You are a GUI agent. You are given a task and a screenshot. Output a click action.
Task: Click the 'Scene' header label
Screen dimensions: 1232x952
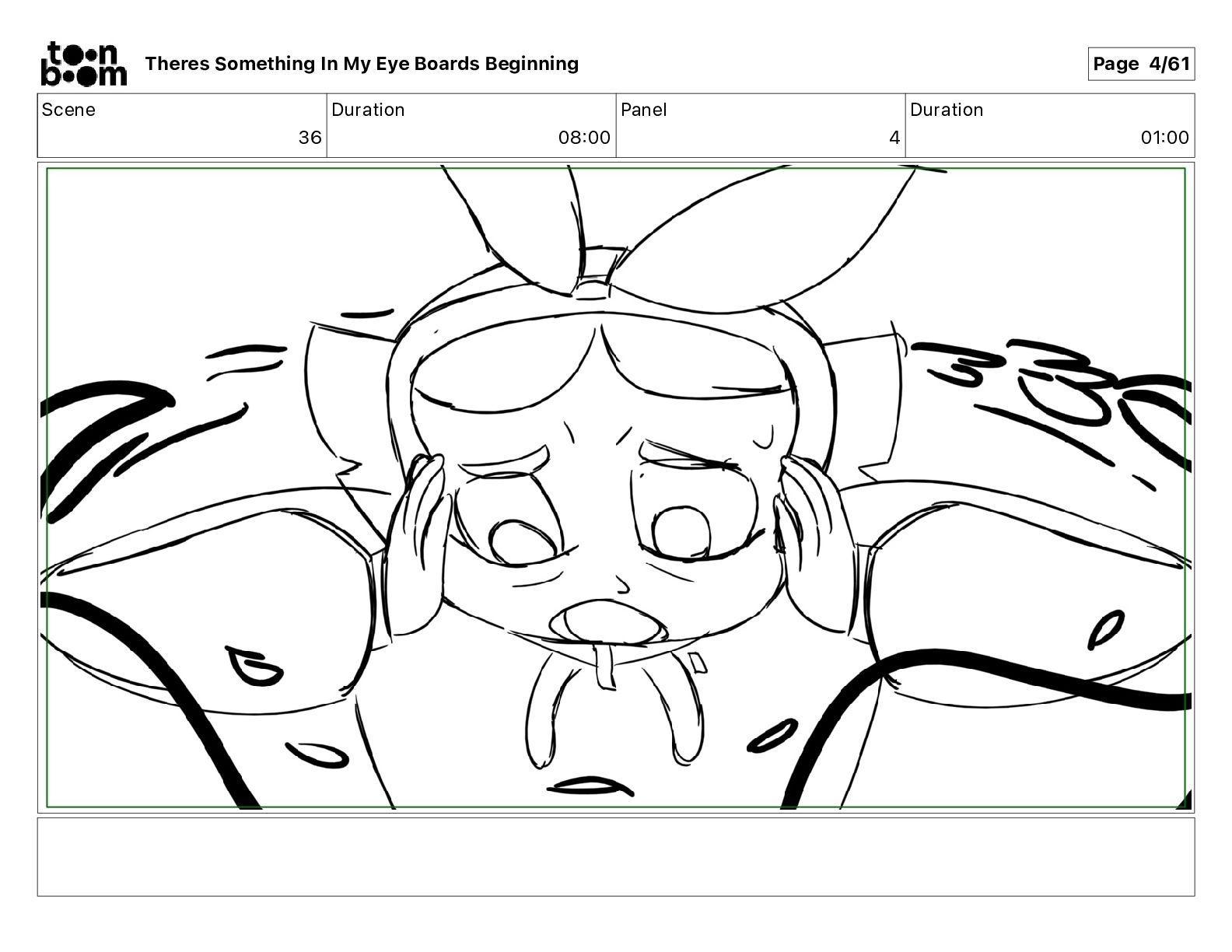click(68, 110)
